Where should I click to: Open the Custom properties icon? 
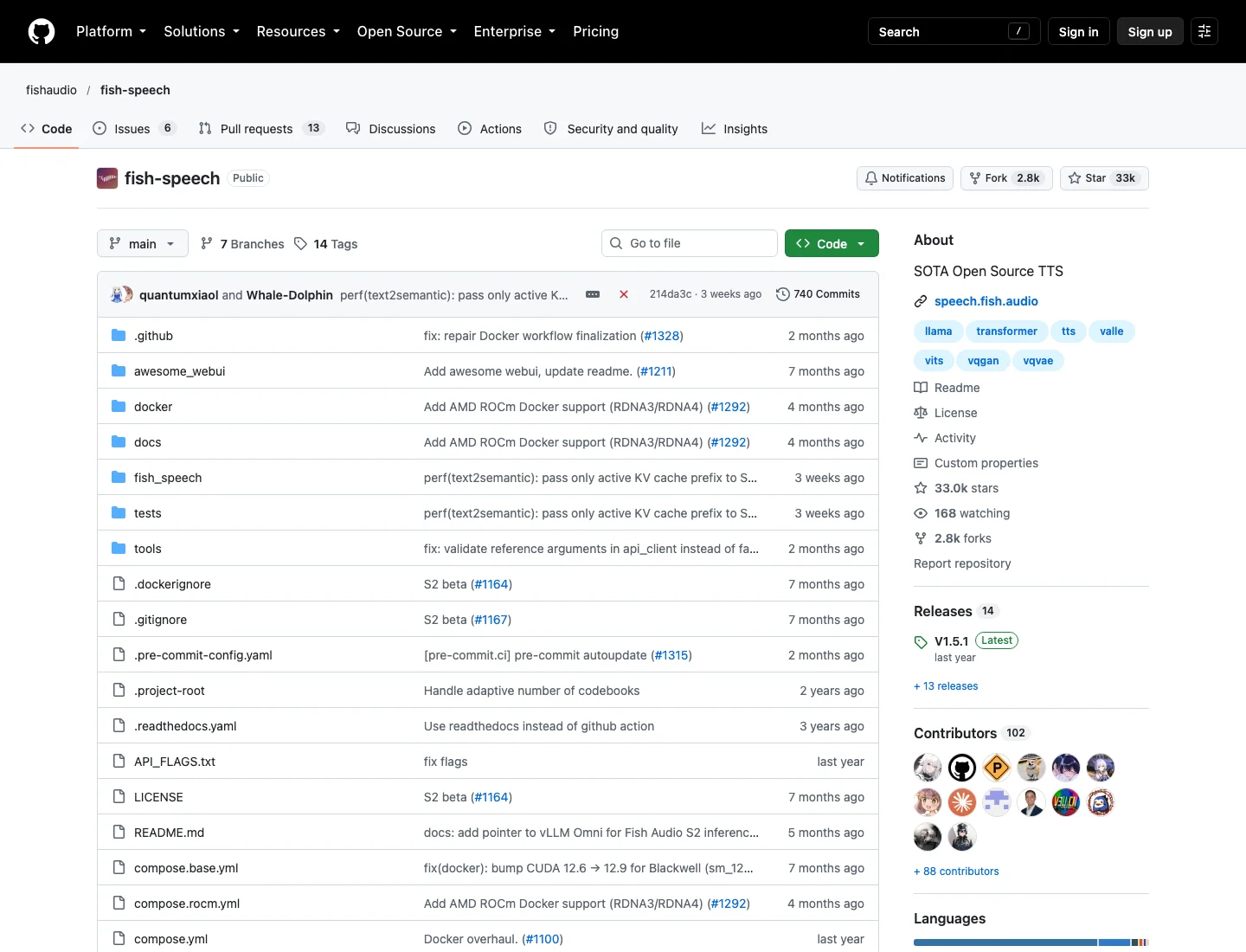point(921,463)
